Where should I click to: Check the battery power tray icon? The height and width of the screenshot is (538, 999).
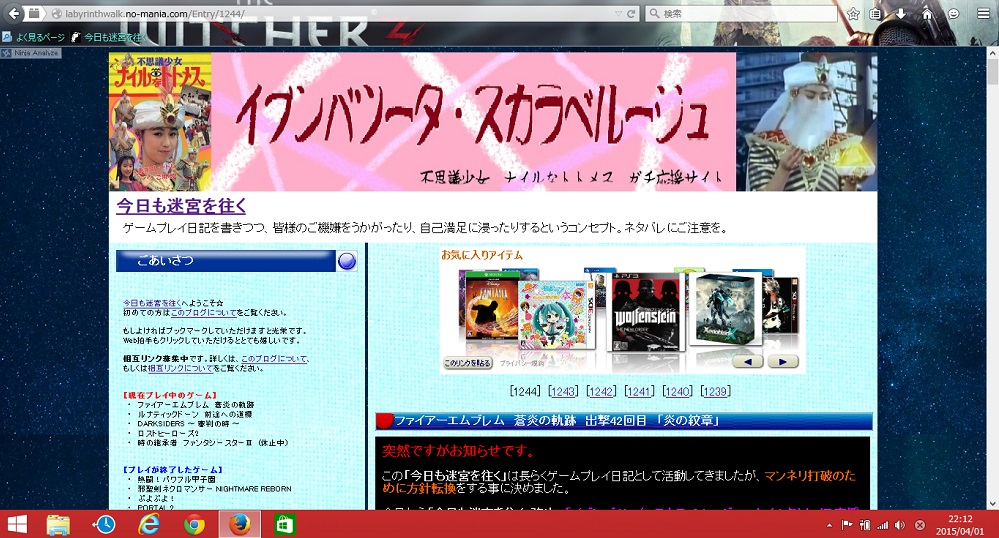865,525
